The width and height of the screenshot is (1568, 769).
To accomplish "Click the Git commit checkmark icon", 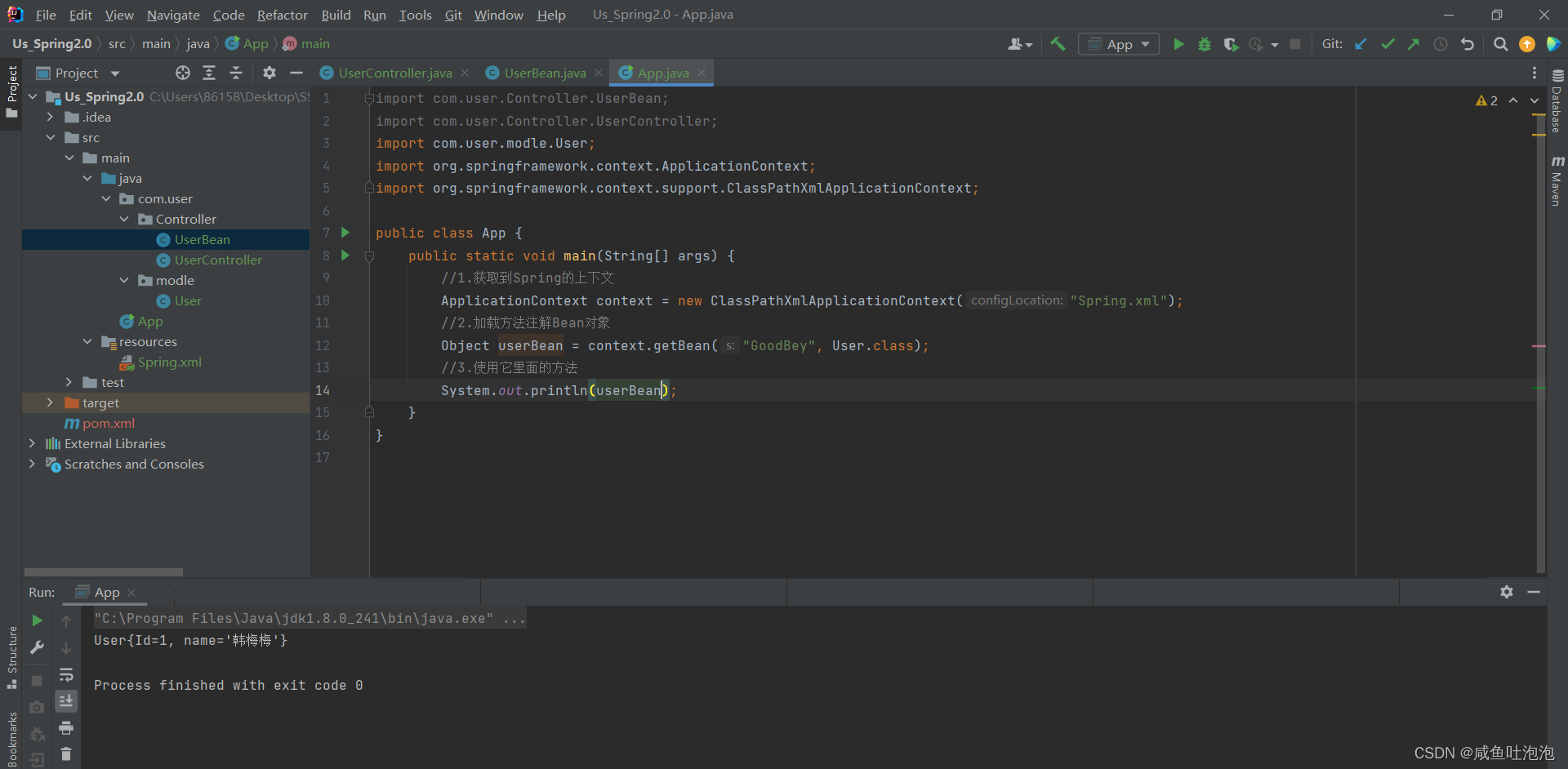I will pos(1388,44).
